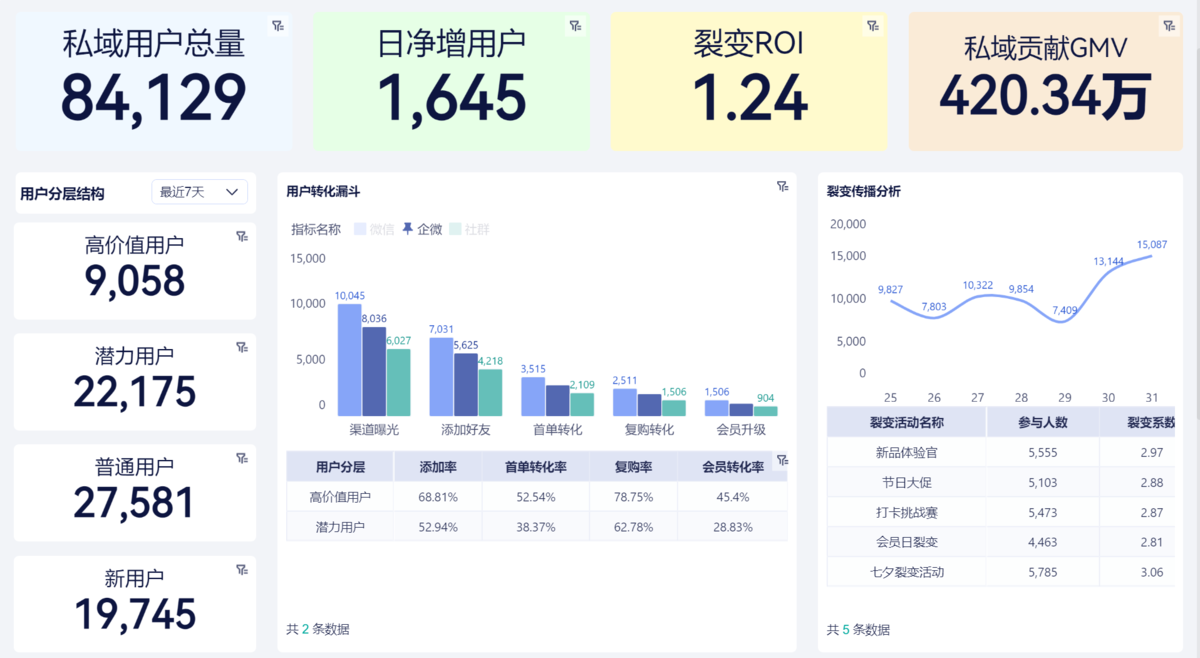Select the 潜力用户 table row cell

coord(340,527)
